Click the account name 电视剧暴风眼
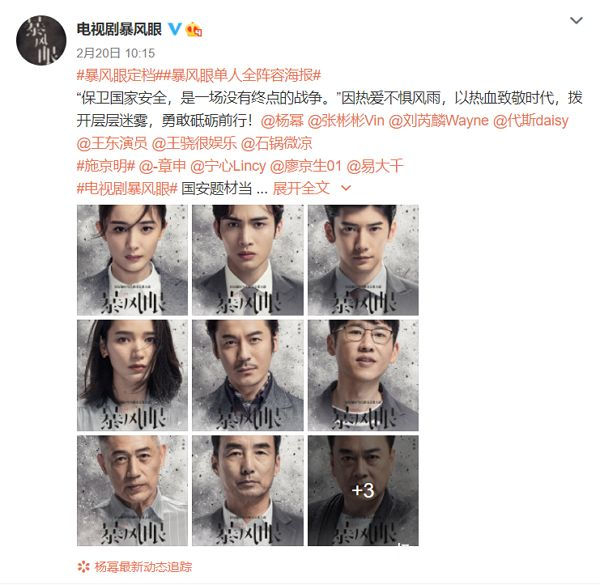Screen dimensions: 600x585 [x=119, y=29]
